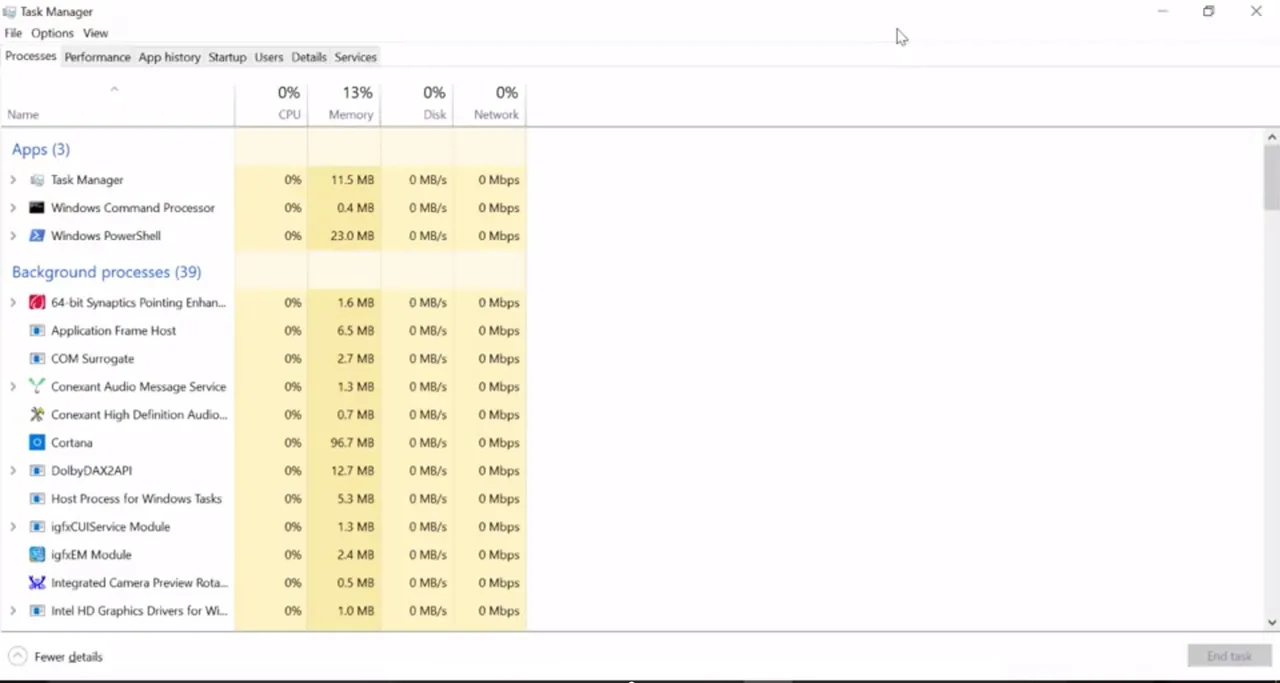Click the Host Process for Windows Tasks icon
Screen dimensions: 1280x683
(x=37, y=498)
